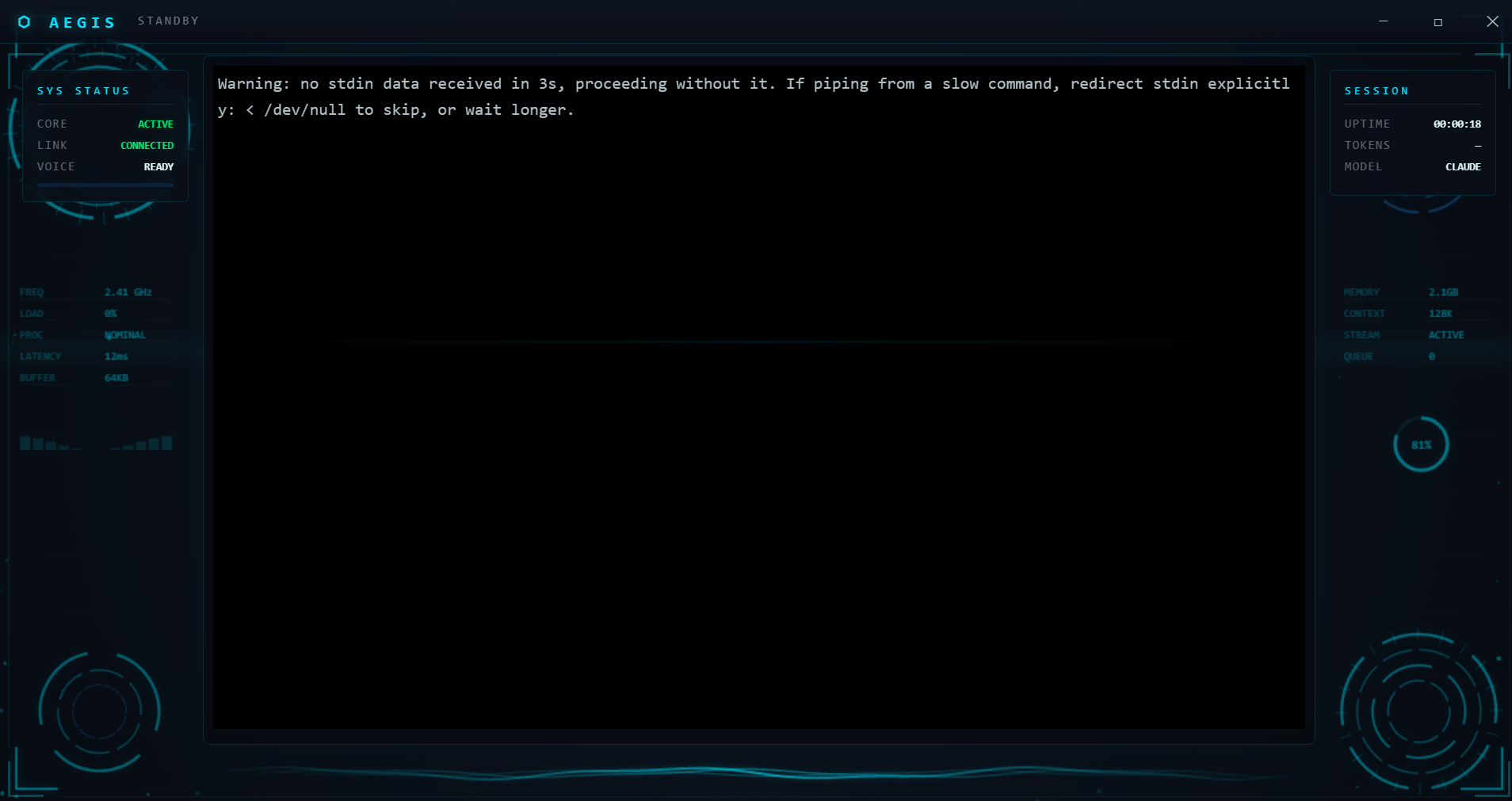The width and height of the screenshot is (1512, 801).
Task: Click the concentric ring dial at bottom left
Action: (x=99, y=711)
